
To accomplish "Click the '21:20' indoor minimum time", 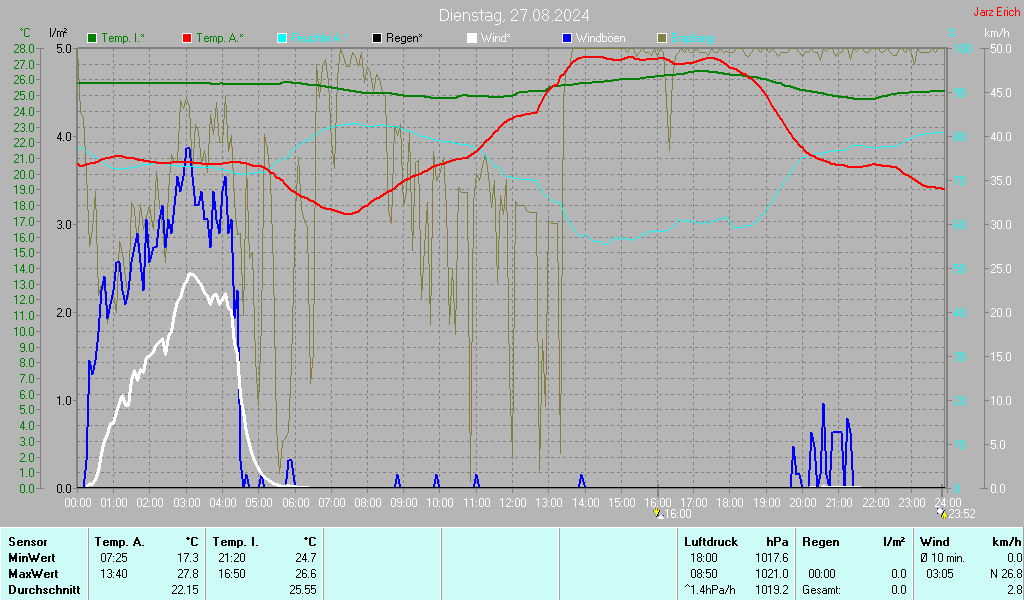I will tap(232, 558).
